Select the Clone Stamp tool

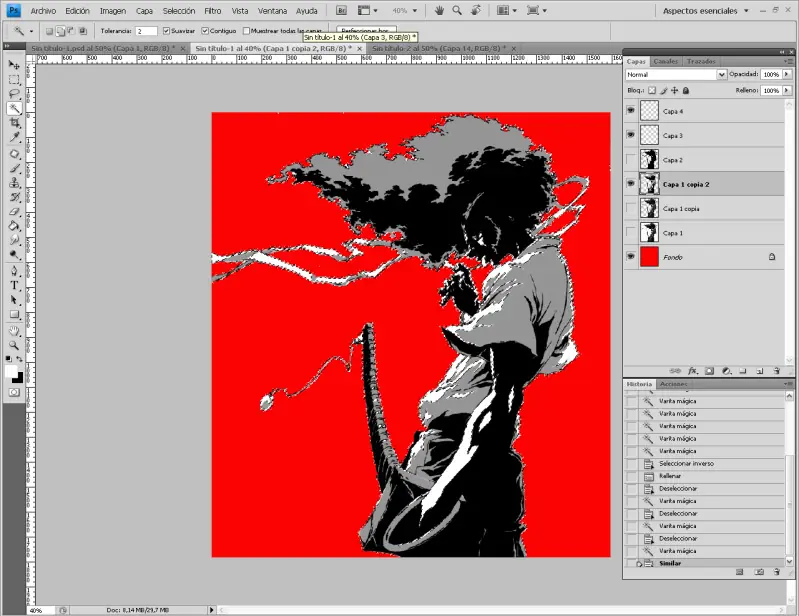point(14,183)
